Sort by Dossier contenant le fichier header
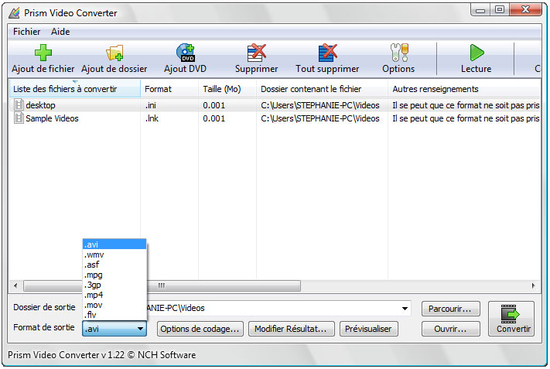550x369 pixels. coord(322,89)
